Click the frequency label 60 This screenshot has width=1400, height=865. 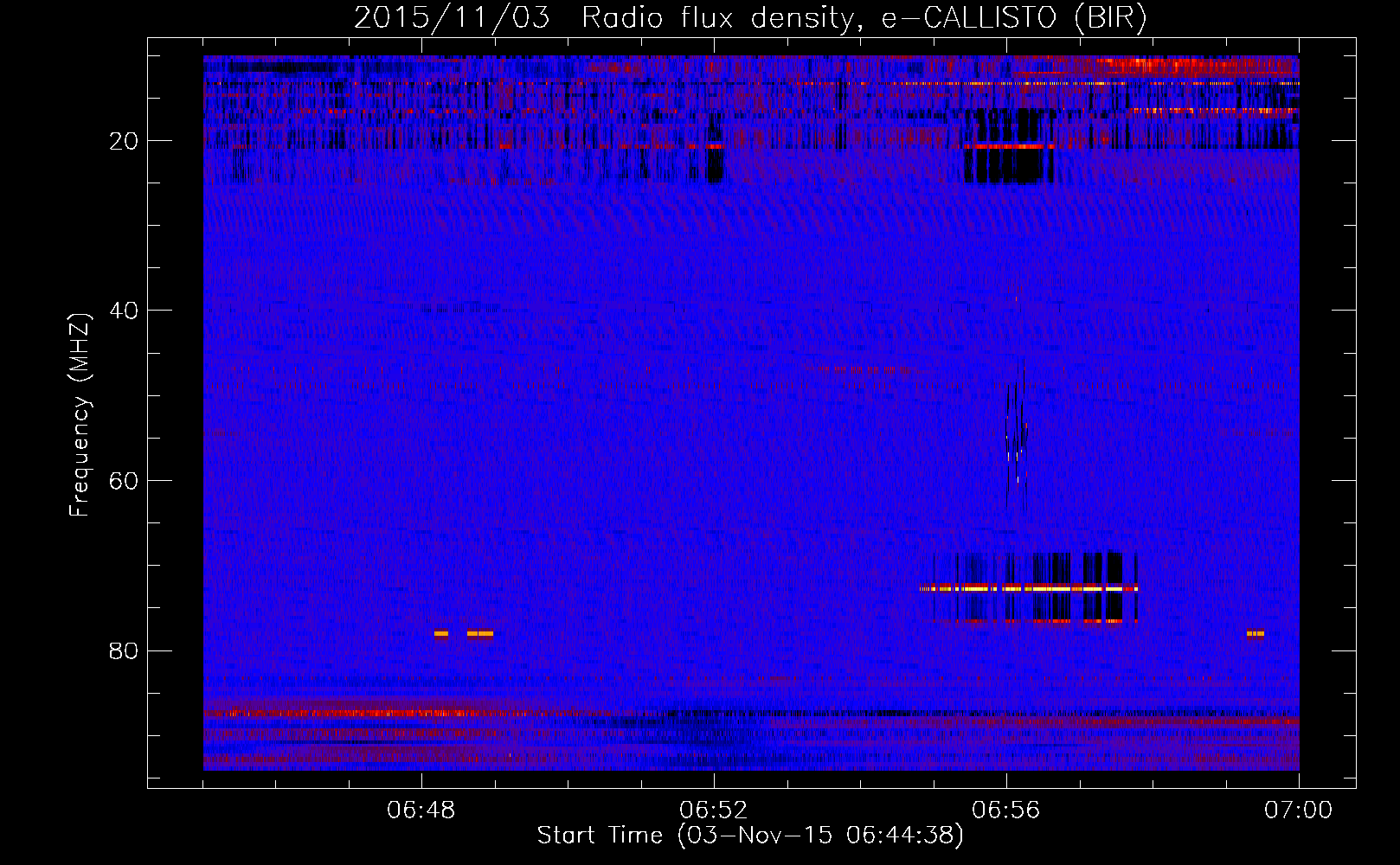(124, 481)
